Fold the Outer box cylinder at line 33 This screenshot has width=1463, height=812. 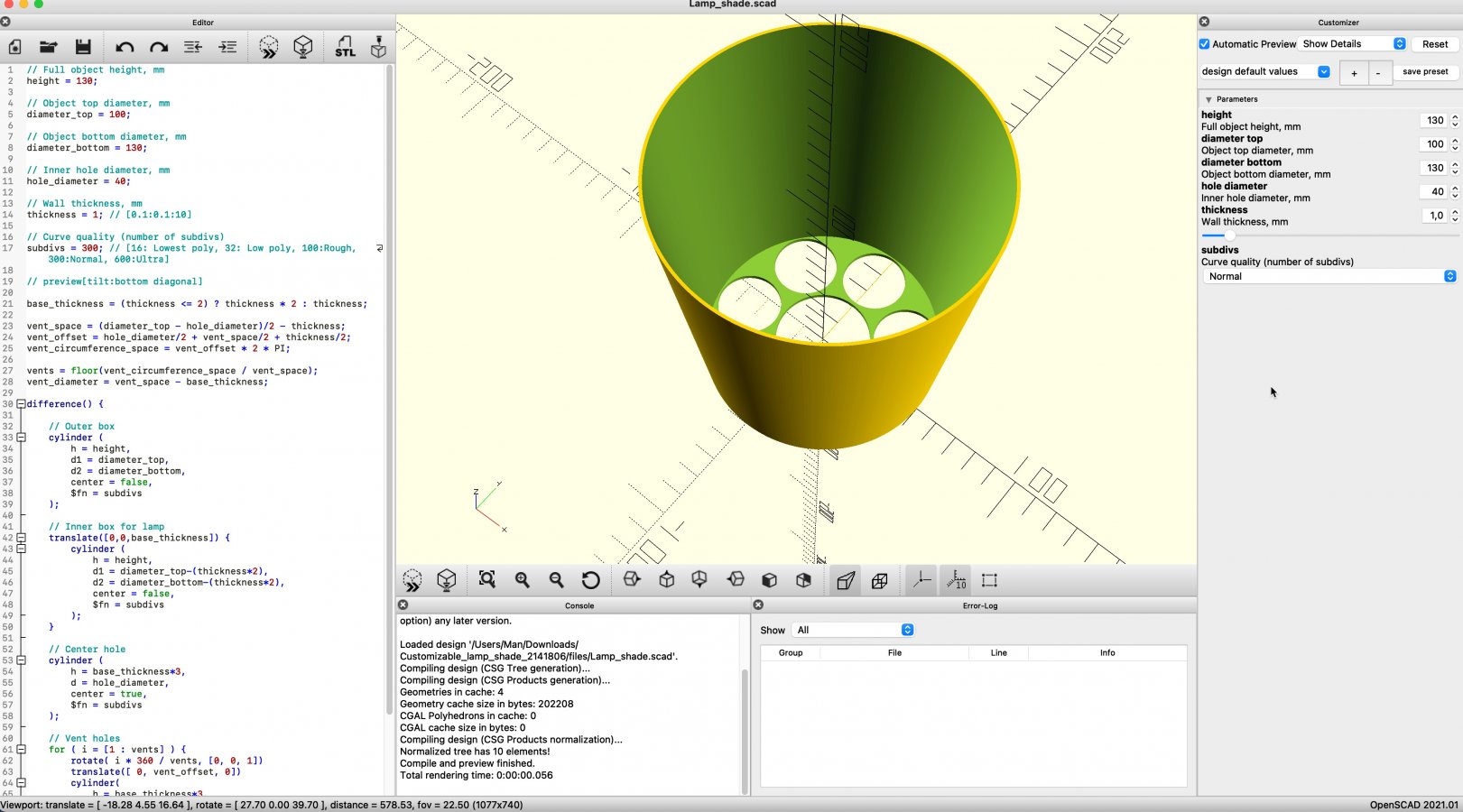(x=21, y=438)
